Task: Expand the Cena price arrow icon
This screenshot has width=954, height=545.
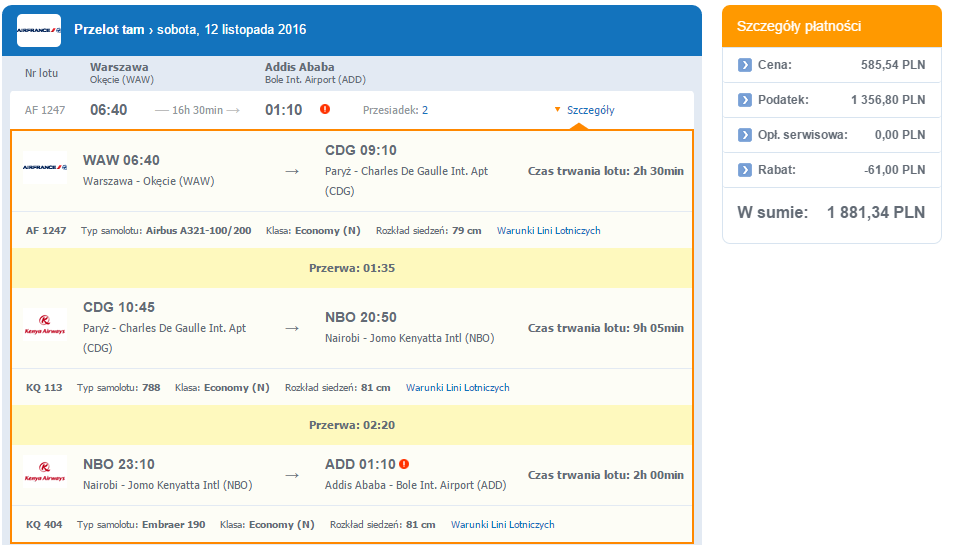Action: point(745,65)
